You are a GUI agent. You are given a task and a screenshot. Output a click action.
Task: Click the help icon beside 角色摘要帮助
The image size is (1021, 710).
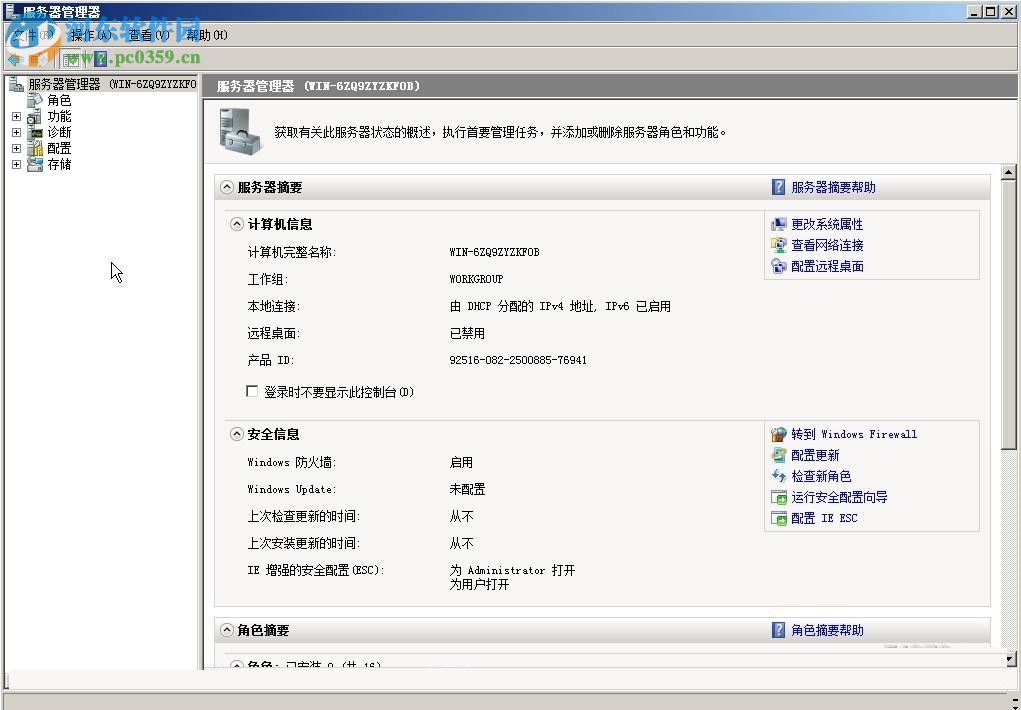click(x=779, y=630)
